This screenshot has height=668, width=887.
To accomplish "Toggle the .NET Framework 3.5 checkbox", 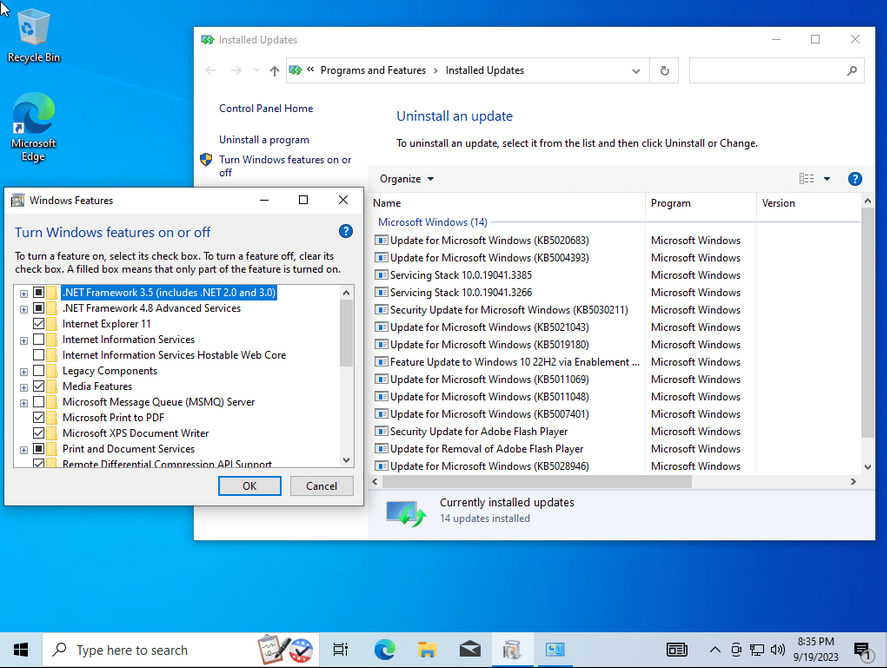I will click(38, 292).
